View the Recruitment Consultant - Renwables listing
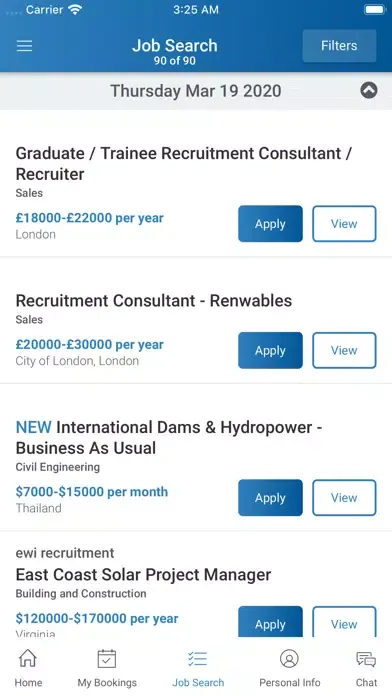Image resolution: width=392 pixels, height=696 pixels. (344, 350)
